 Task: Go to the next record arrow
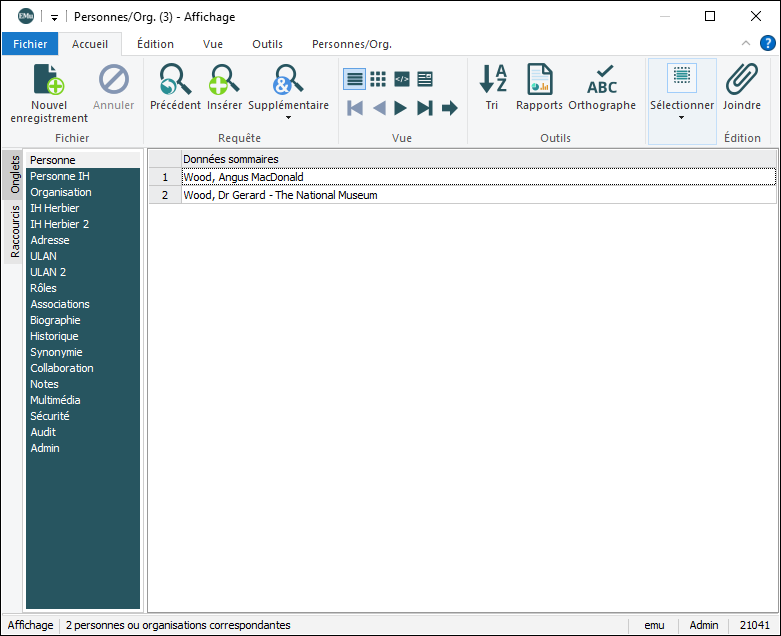coord(401,108)
